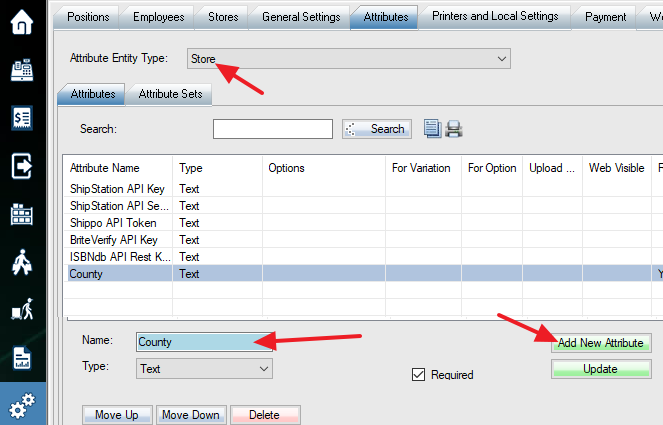Screen dimensions: 663x425
Task: Click the Move Up button
Action: point(117,415)
